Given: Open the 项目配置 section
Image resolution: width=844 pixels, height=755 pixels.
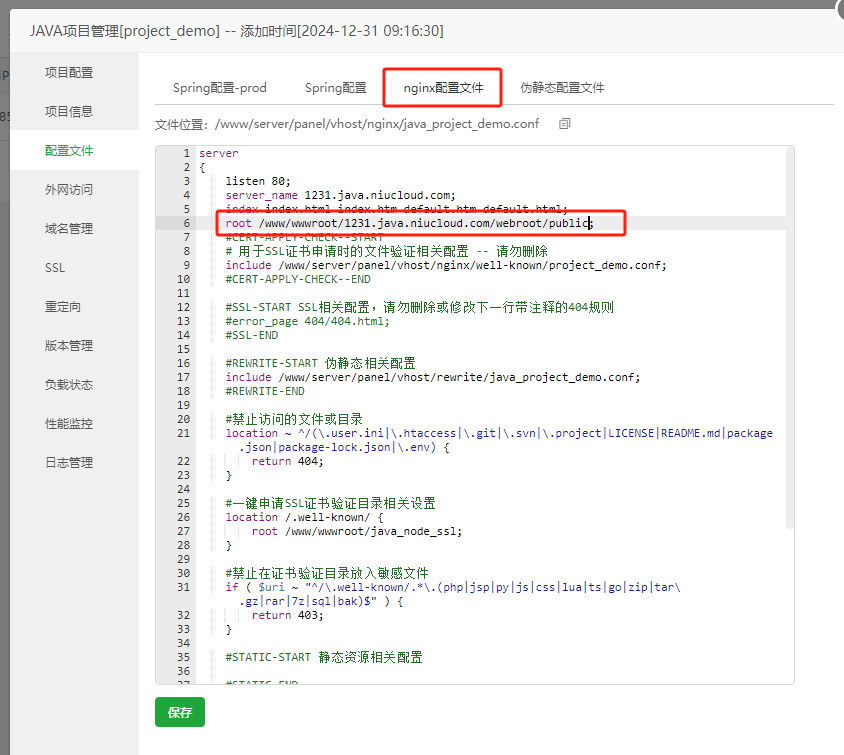Looking at the screenshot, I should point(69,72).
